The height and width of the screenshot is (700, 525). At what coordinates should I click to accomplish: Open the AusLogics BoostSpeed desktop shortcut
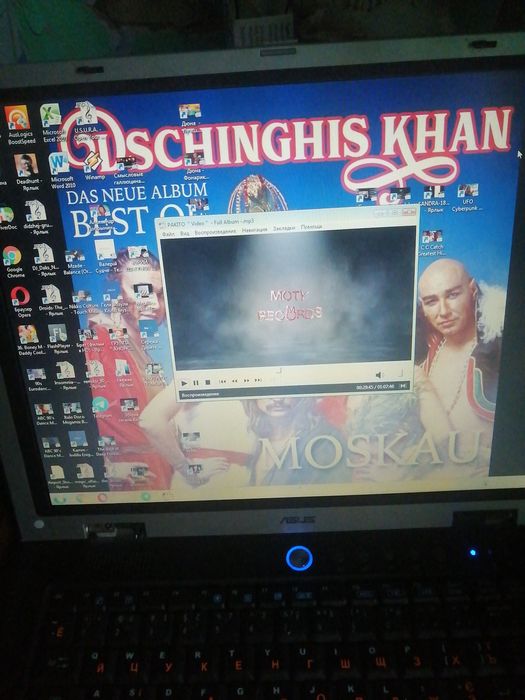(19, 125)
